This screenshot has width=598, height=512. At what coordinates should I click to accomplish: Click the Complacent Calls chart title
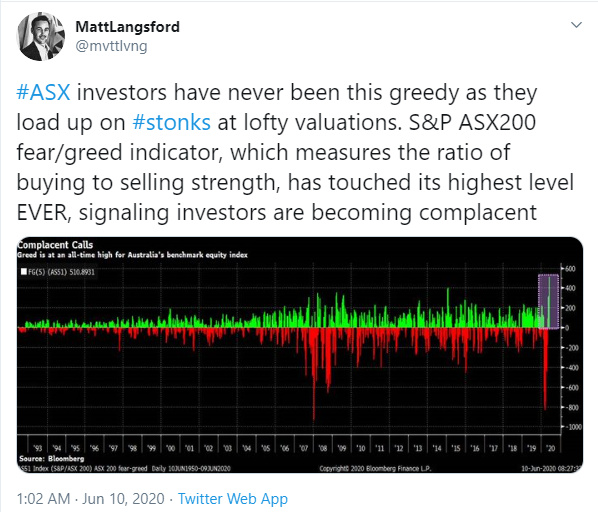click(x=55, y=245)
